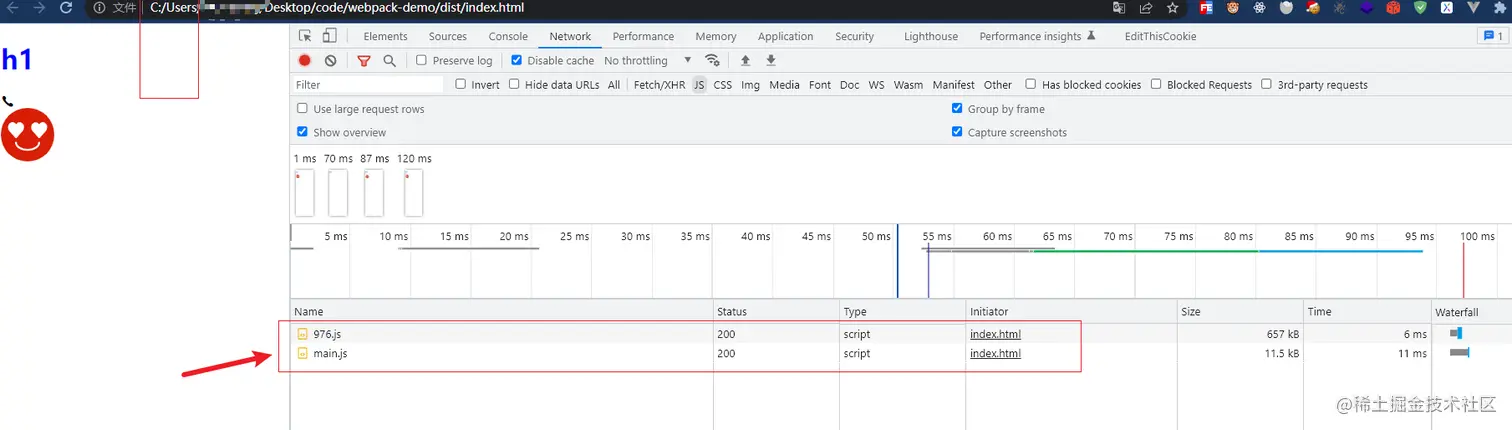Open the red dice extension icon
Image resolution: width=1512 pixels, height=430 pixels.
click(x=1393, y=8)
